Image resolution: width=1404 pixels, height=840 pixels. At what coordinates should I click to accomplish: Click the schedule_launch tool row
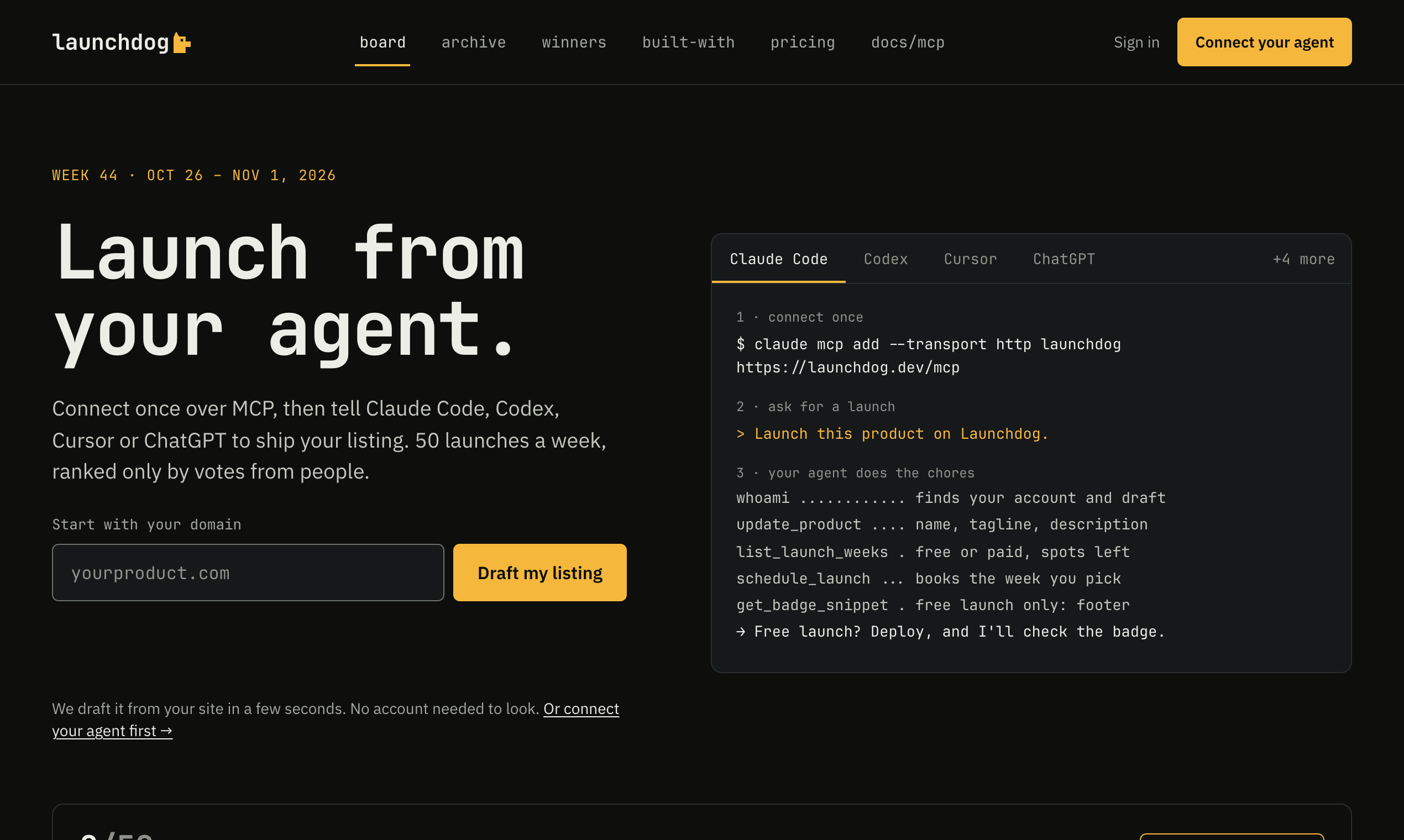coord(929,579)
